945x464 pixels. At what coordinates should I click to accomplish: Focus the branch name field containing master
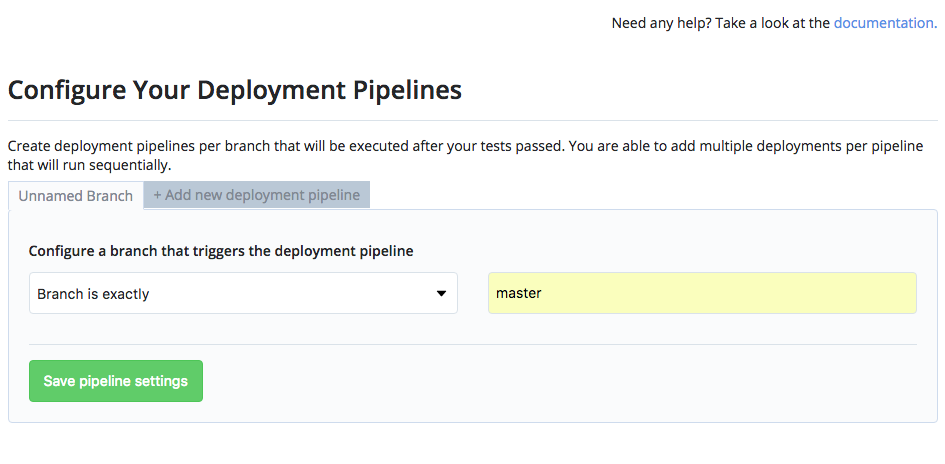click(x=701, y=294)
